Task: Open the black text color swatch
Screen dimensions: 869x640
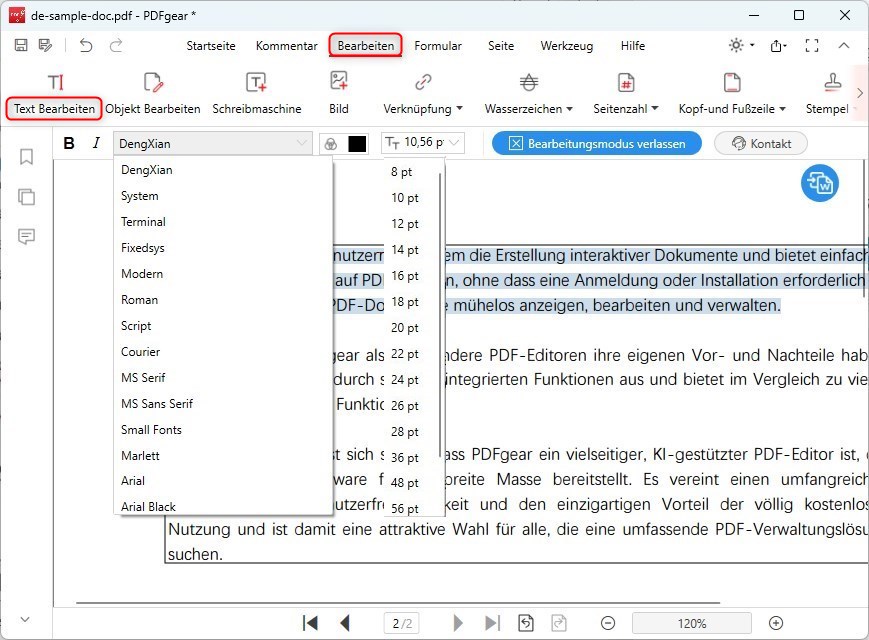Action: [357, 144]
